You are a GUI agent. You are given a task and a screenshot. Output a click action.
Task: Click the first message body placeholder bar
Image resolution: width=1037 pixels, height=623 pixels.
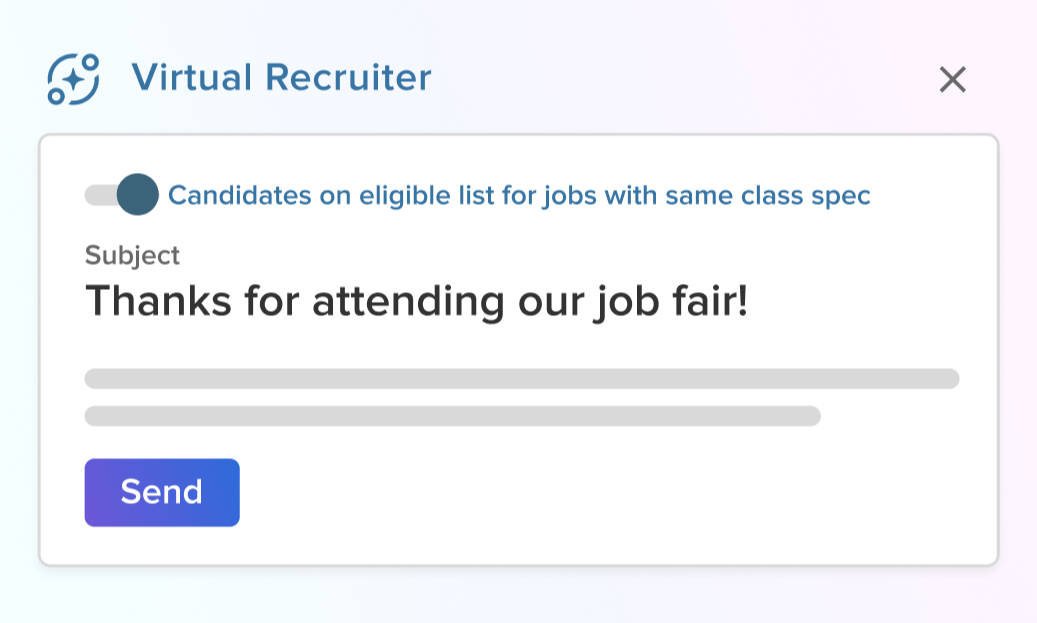[x=521, y=379]
